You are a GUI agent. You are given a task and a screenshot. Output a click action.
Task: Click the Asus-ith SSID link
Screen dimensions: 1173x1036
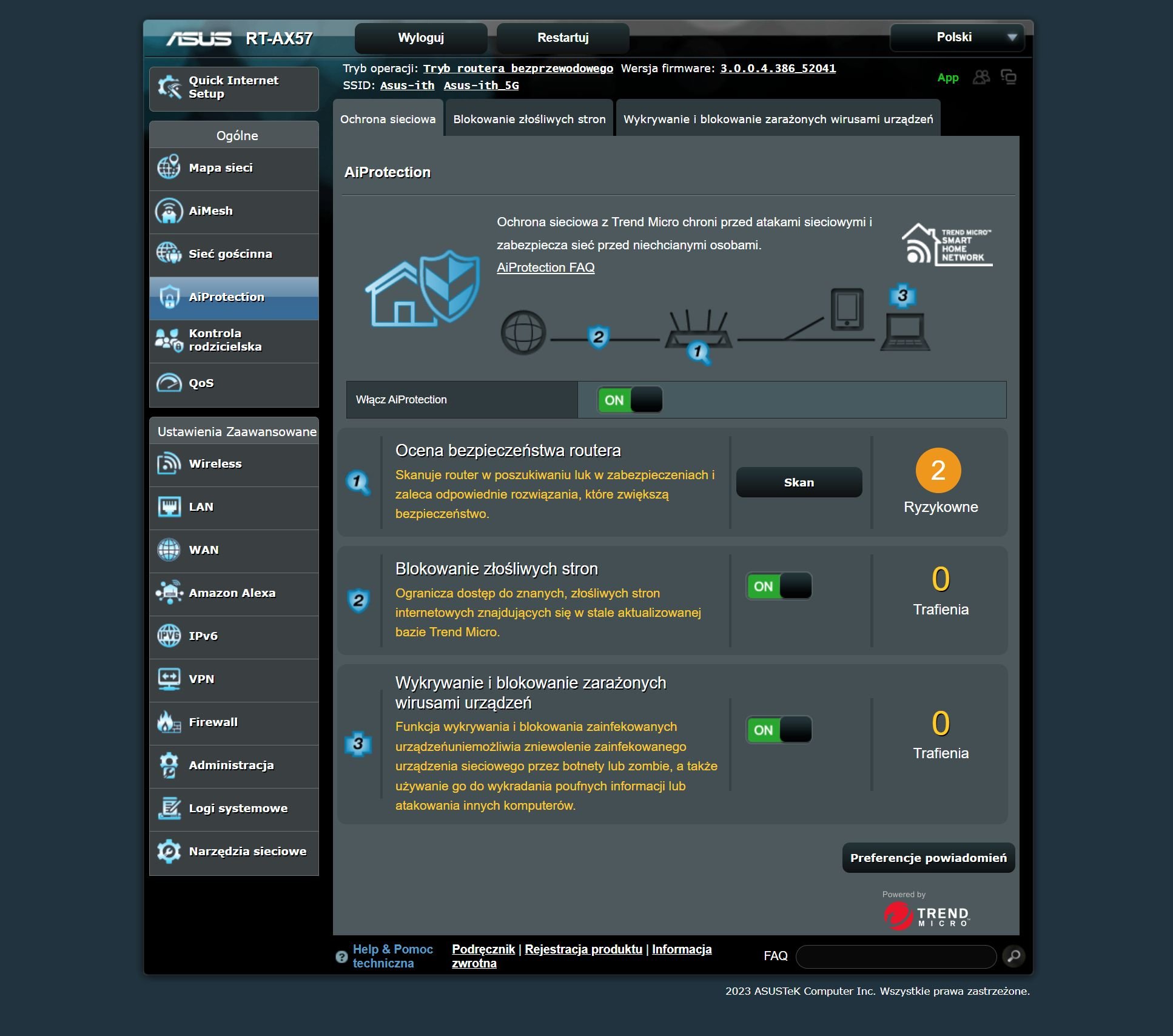(407, 86)
